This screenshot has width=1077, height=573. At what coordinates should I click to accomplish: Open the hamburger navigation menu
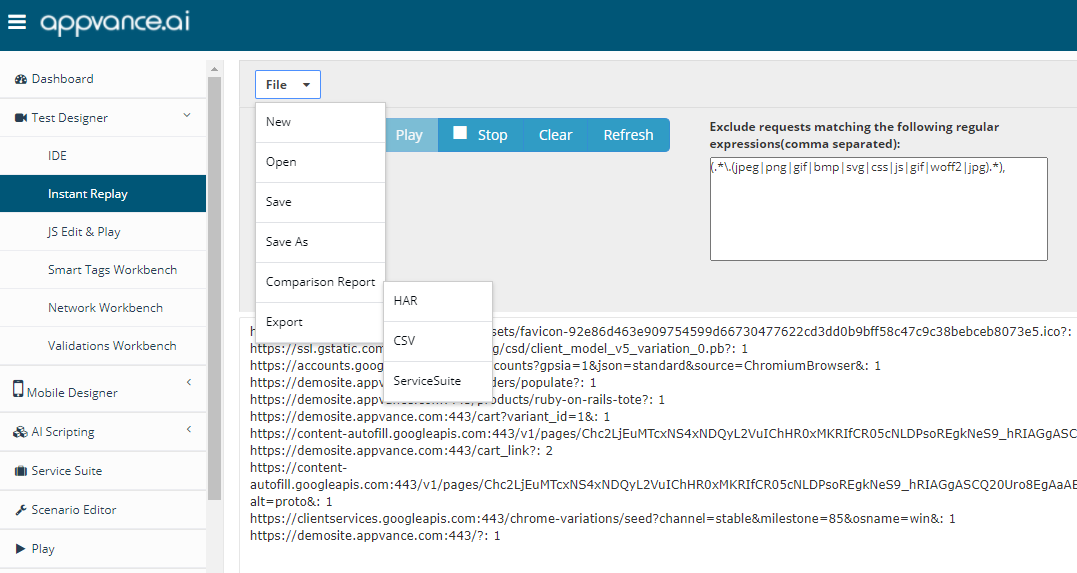pos(16,22)
